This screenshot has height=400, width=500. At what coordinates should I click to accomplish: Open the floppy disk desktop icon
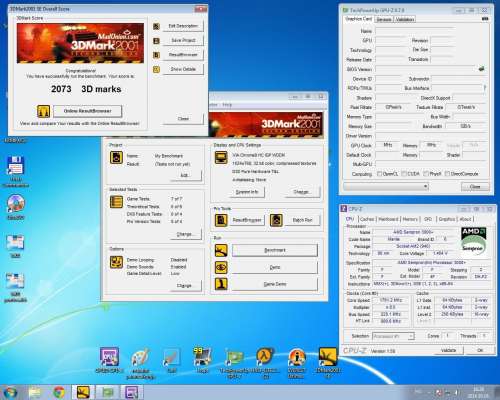point(15,172)
